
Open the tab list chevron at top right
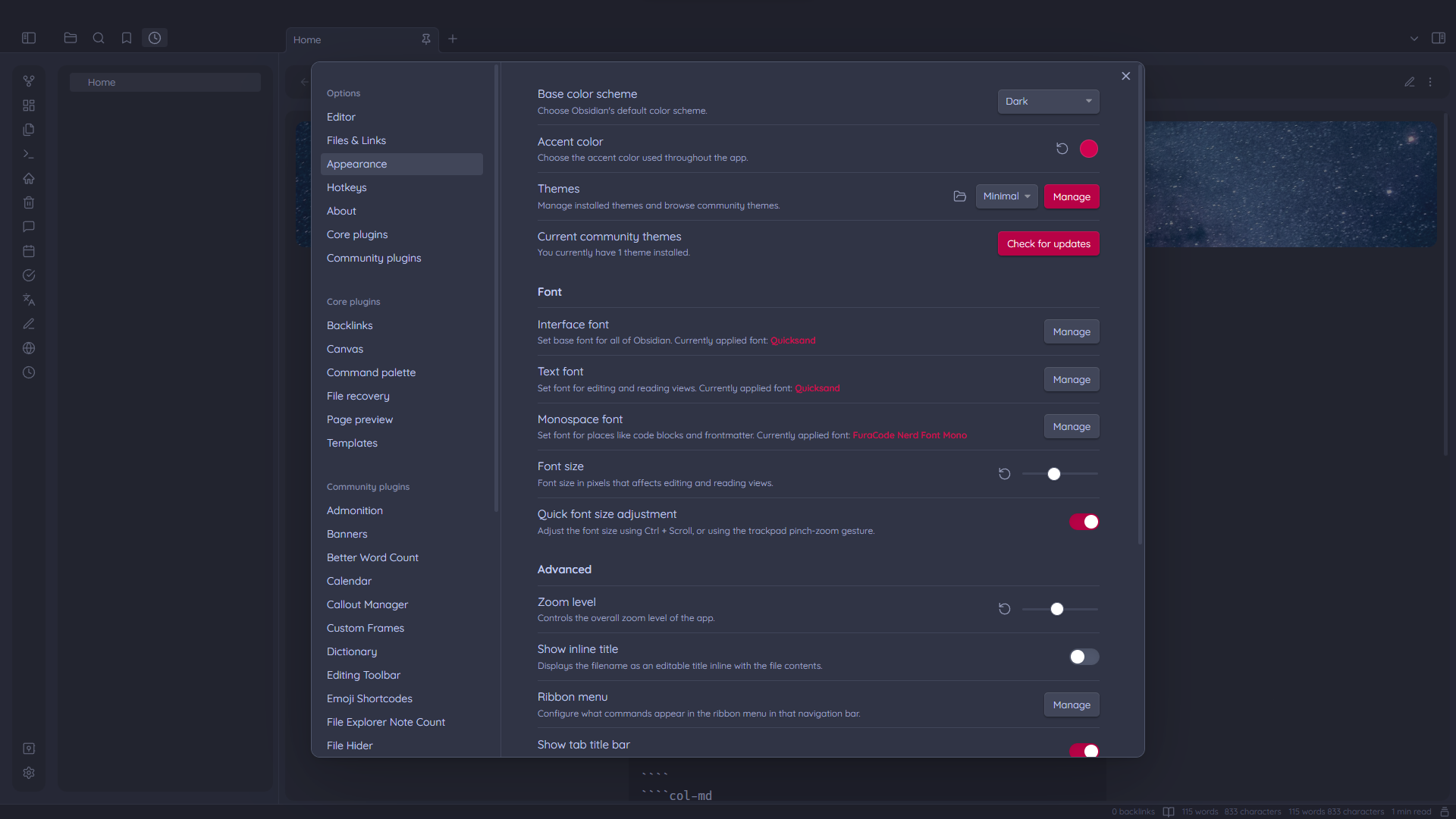click(x=1414, y=38)
